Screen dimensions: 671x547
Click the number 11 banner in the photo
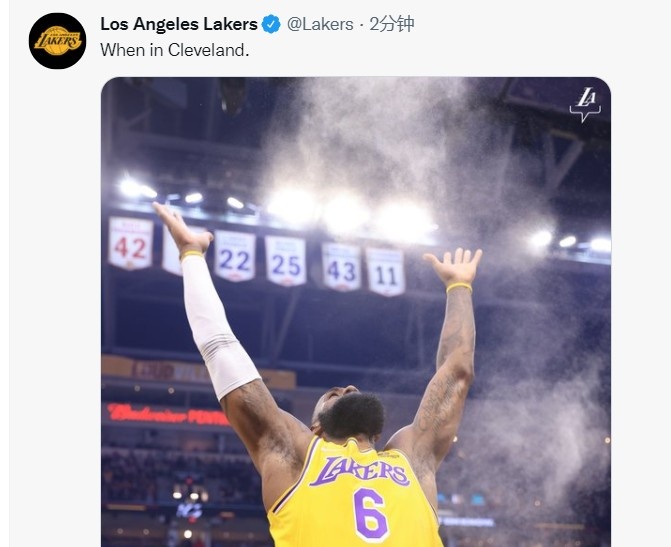pos(386,272)
